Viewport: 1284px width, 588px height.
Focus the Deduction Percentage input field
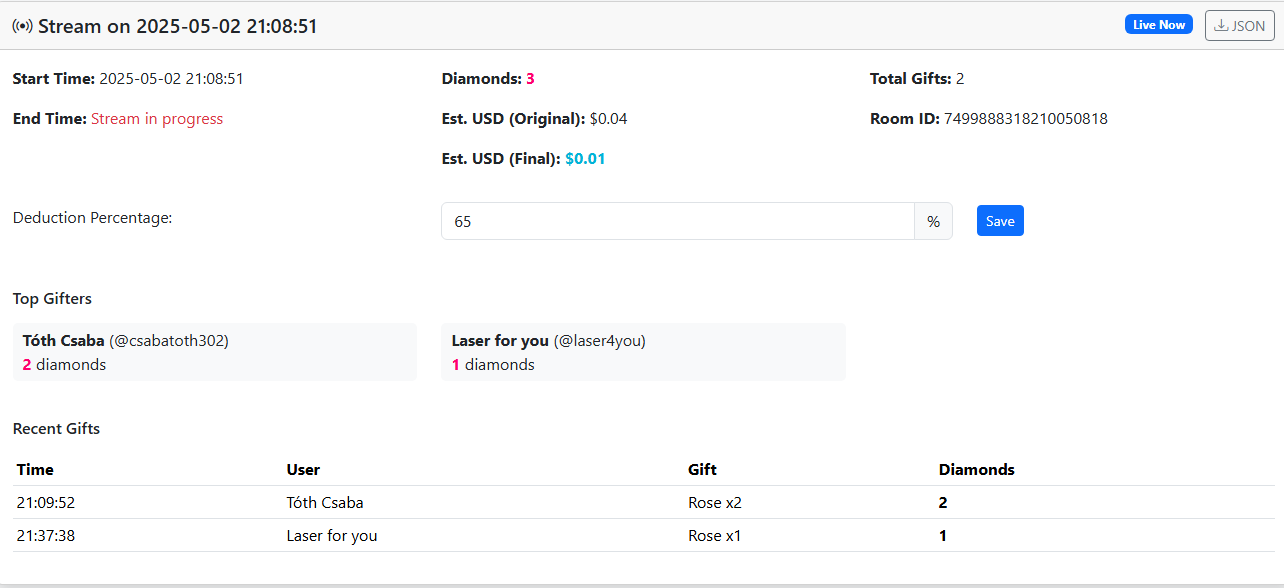(677, 221)
